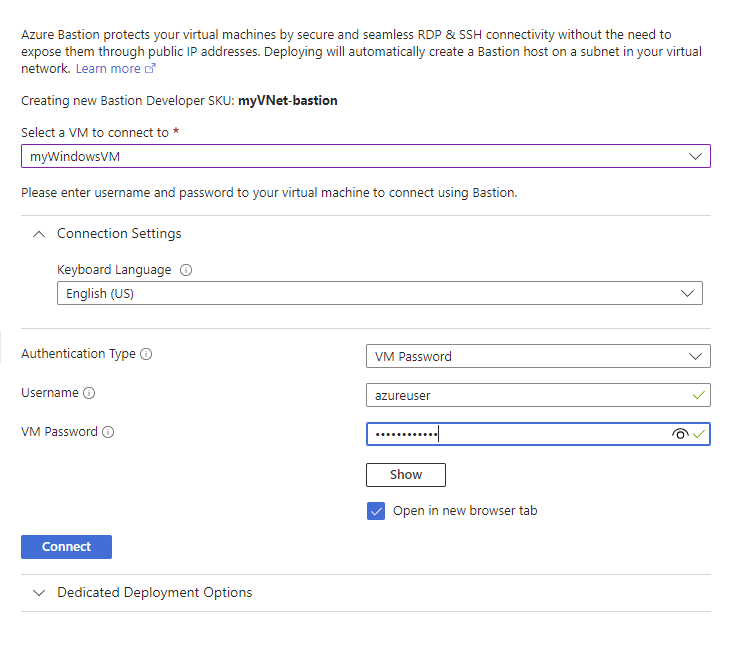Expand Dedicated Deployment Options section
This screenshot has height=650, width=743.
click(154, 593)
